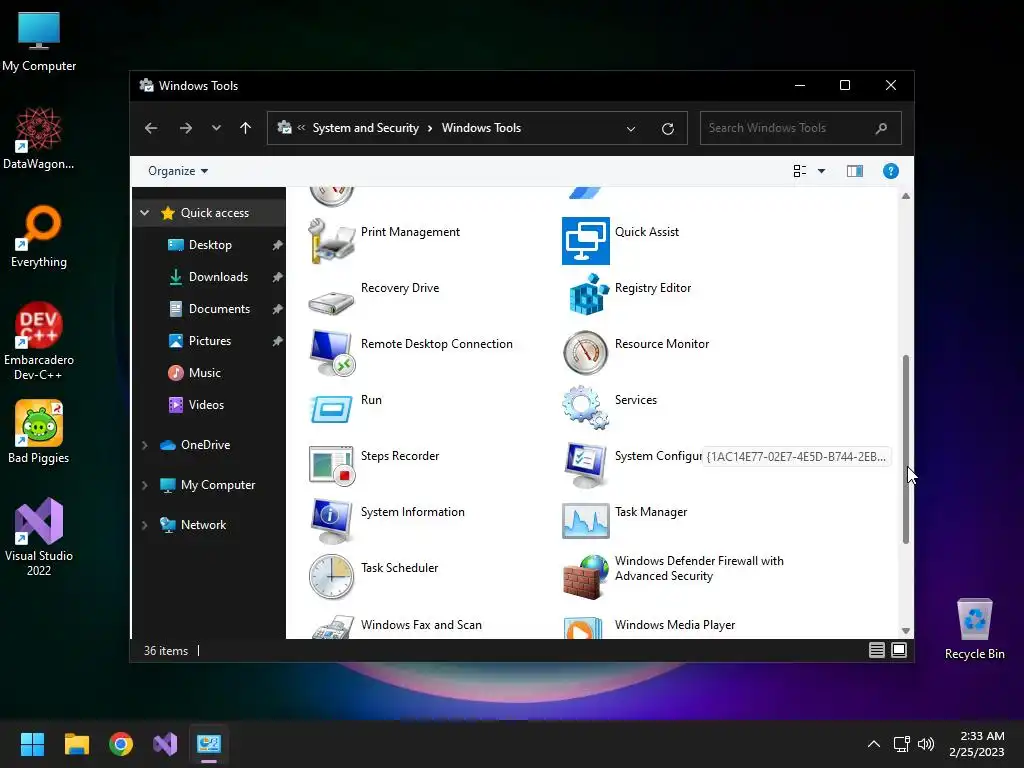Viewport: 1024px width, 768px height.
Task: Click the scroll up arrow
Action: [906, 195]
